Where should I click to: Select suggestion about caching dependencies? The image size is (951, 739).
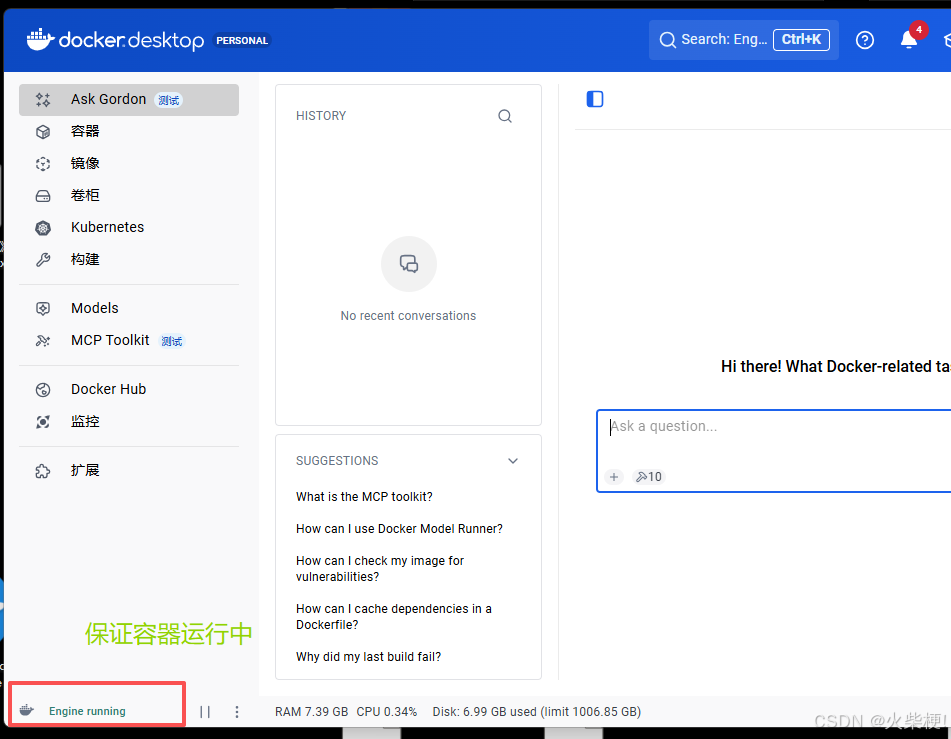pos(394,617)
